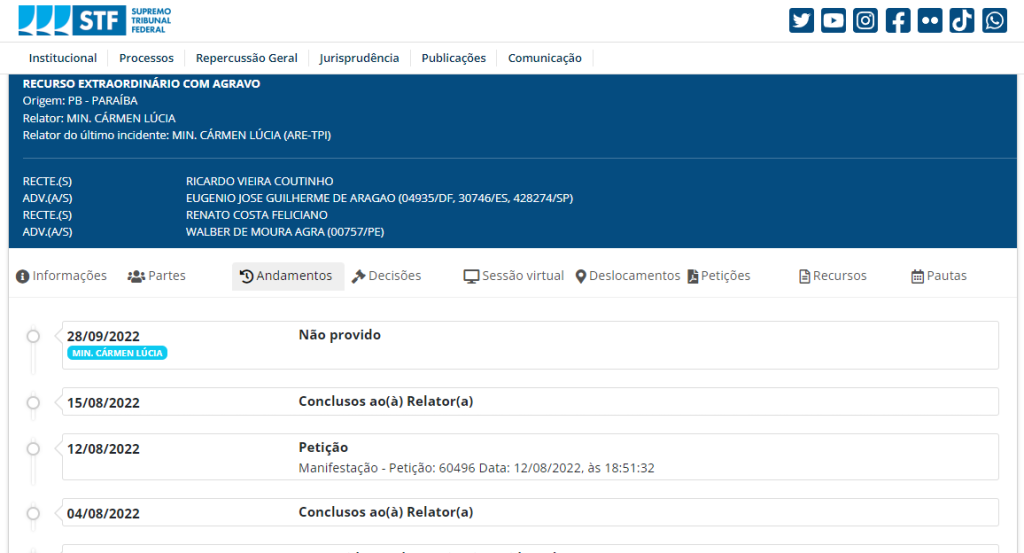The height and width of the screenshot is (553, 1024).
Task: Show the Deslocamentos tab
Action: [627, 276]
